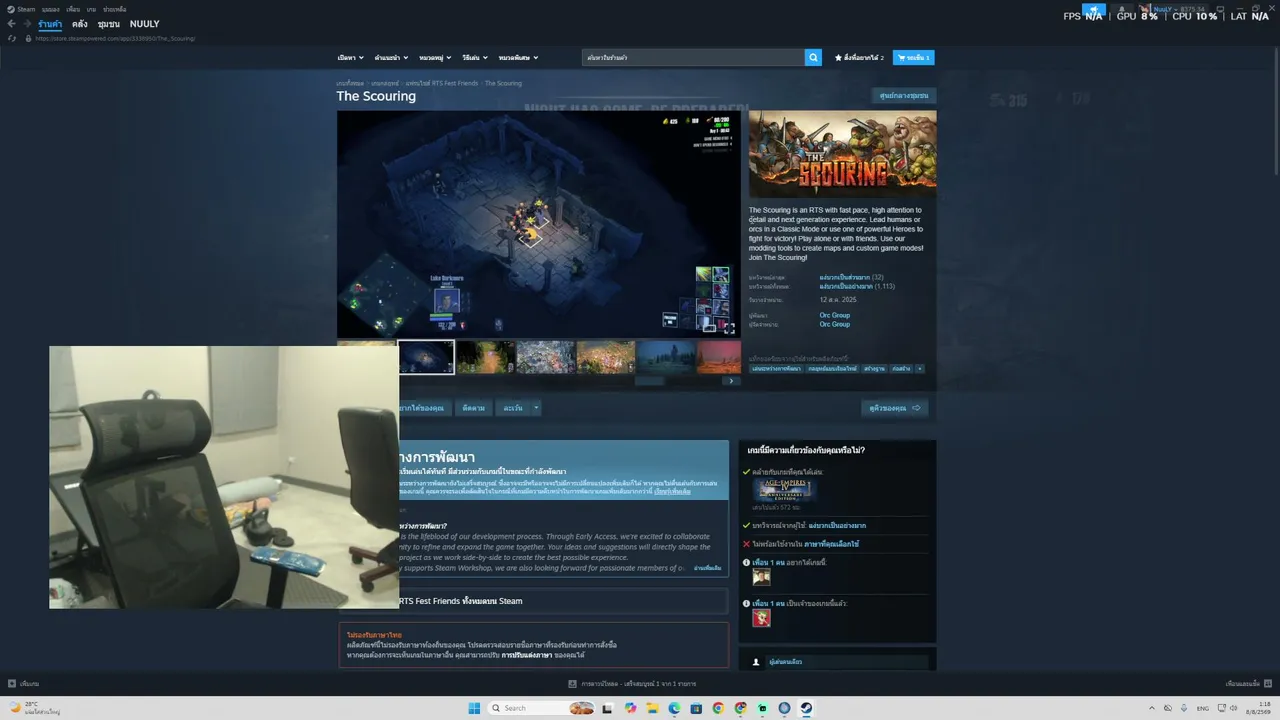Screen dimensions: 1280x720
Task: Open the view your queue button
Action: (x=895, y=408)
